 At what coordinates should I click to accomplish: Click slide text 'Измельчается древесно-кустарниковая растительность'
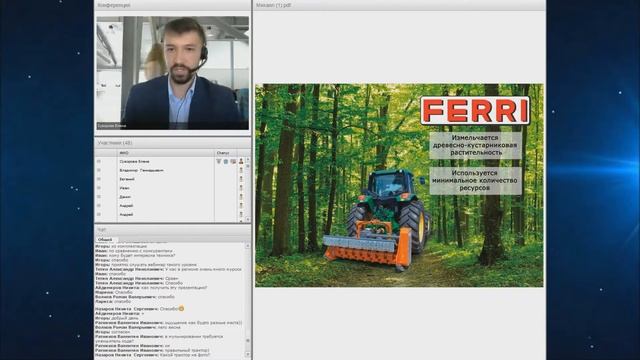475,145
